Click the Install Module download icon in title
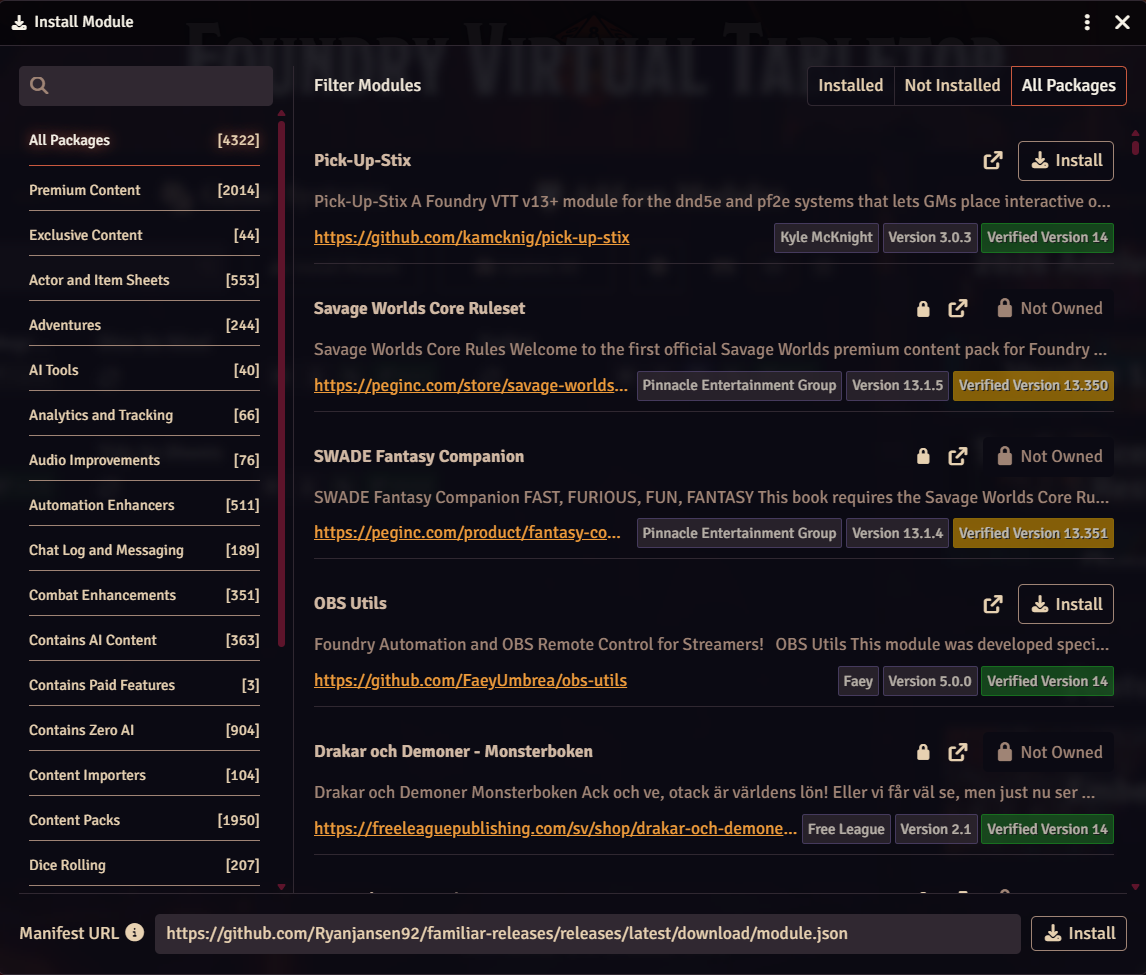The image size is (1146, 975). tap(19, 22)
